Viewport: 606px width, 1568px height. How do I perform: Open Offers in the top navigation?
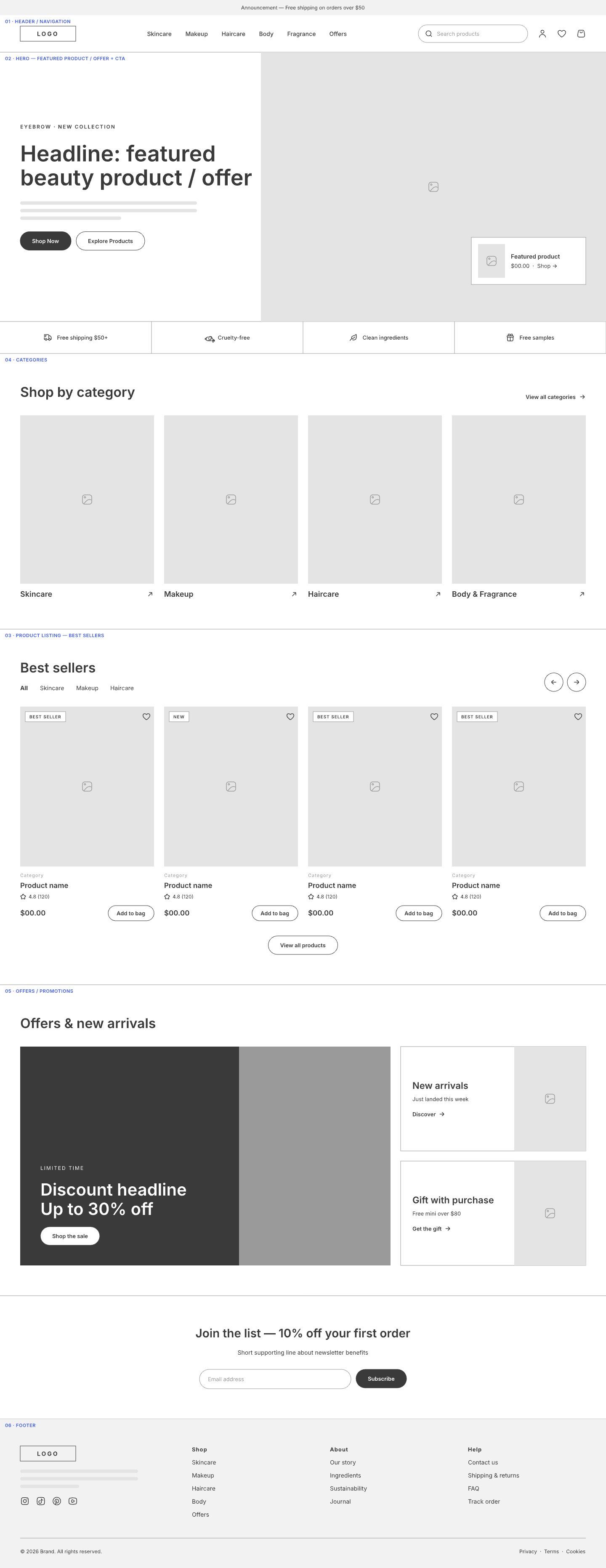338,34
